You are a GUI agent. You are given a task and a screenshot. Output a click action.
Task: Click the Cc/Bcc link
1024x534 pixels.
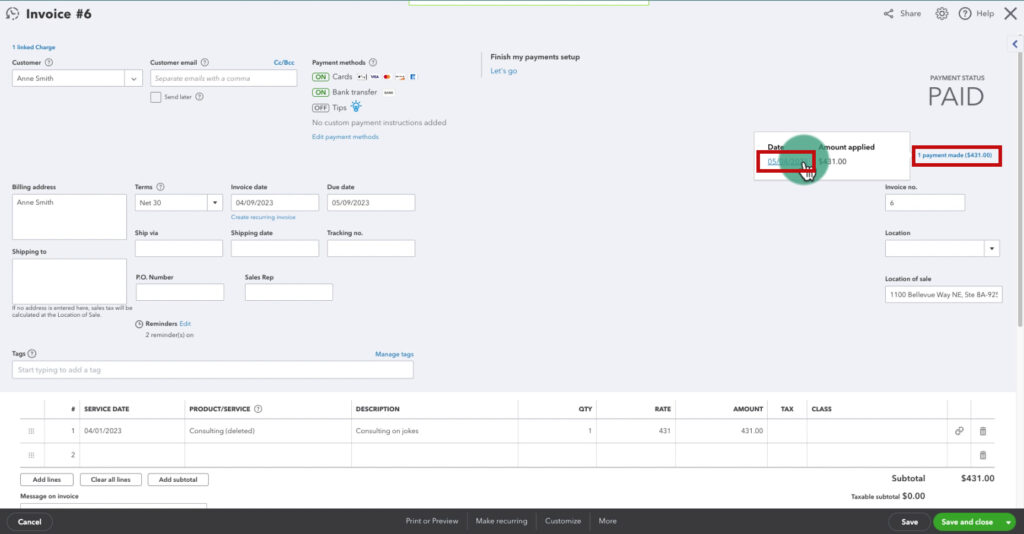284,63
